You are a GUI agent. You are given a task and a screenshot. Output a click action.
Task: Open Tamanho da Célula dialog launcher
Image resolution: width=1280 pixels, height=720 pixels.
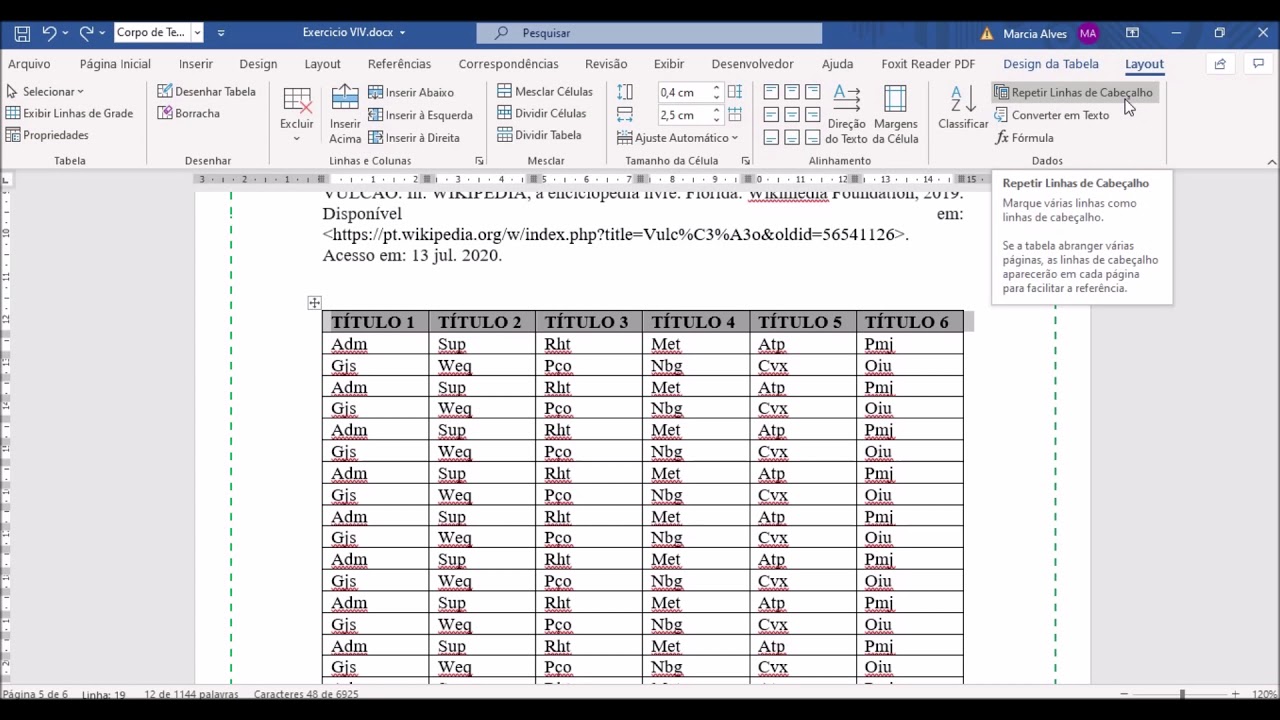[745, 161]
